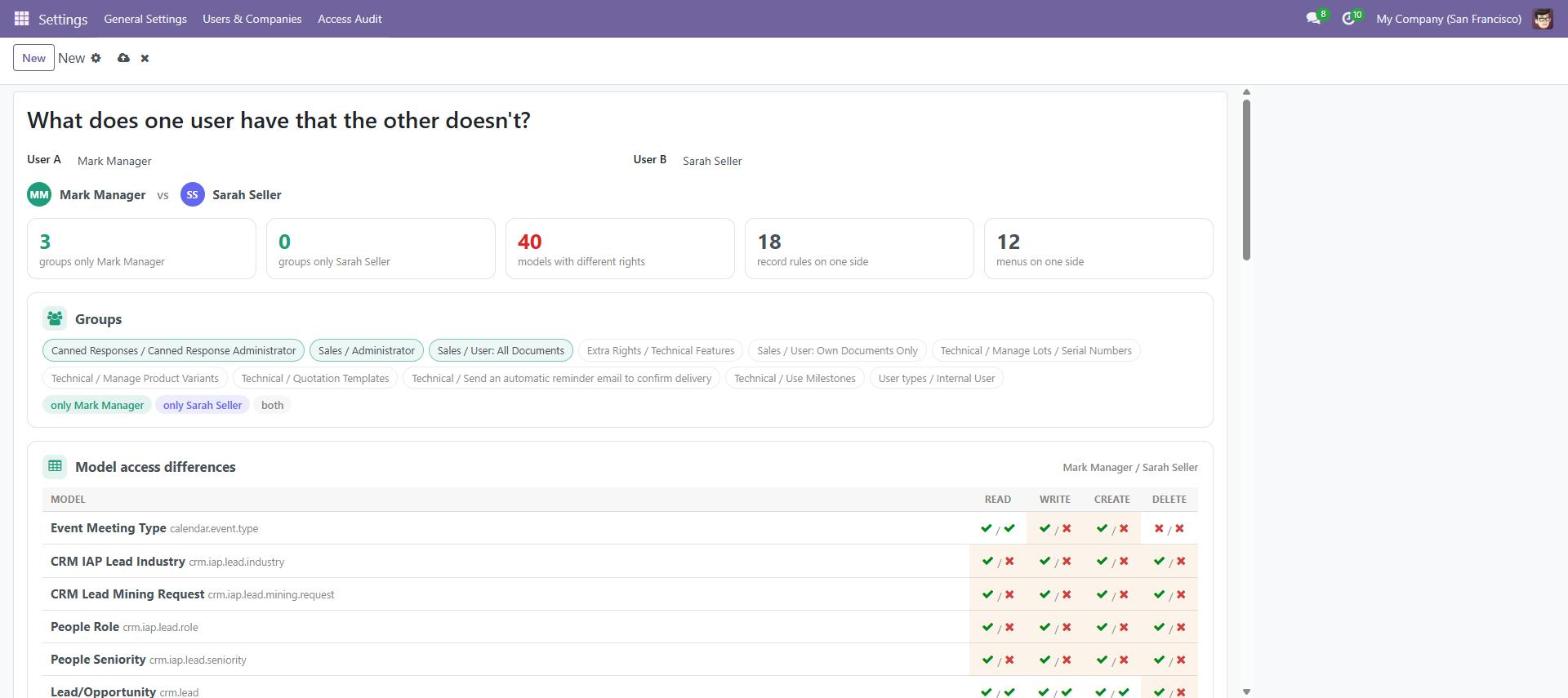This screenshot has height=698, width=1568.
Task: Open the messages conversation icon
Action: pyautogui.click(x=1314, y=19)
